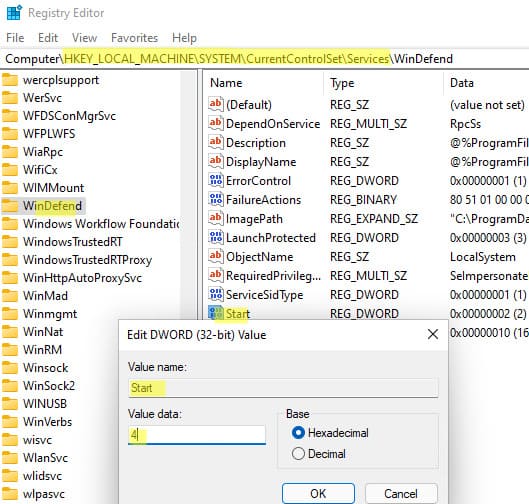Click the DependOnService value icon
529x504 pixels.
(216, 123)
